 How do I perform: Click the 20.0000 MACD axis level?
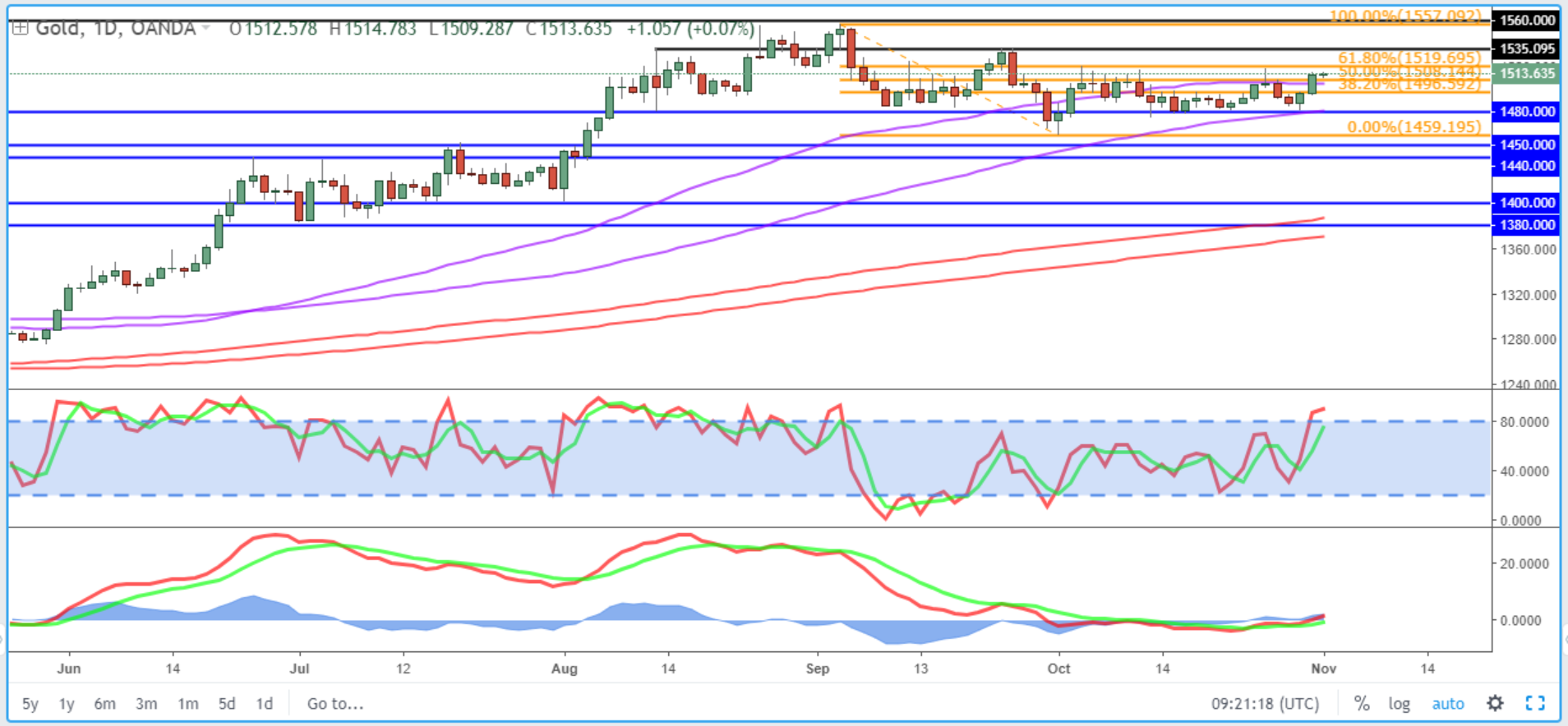pos(1524,564)
